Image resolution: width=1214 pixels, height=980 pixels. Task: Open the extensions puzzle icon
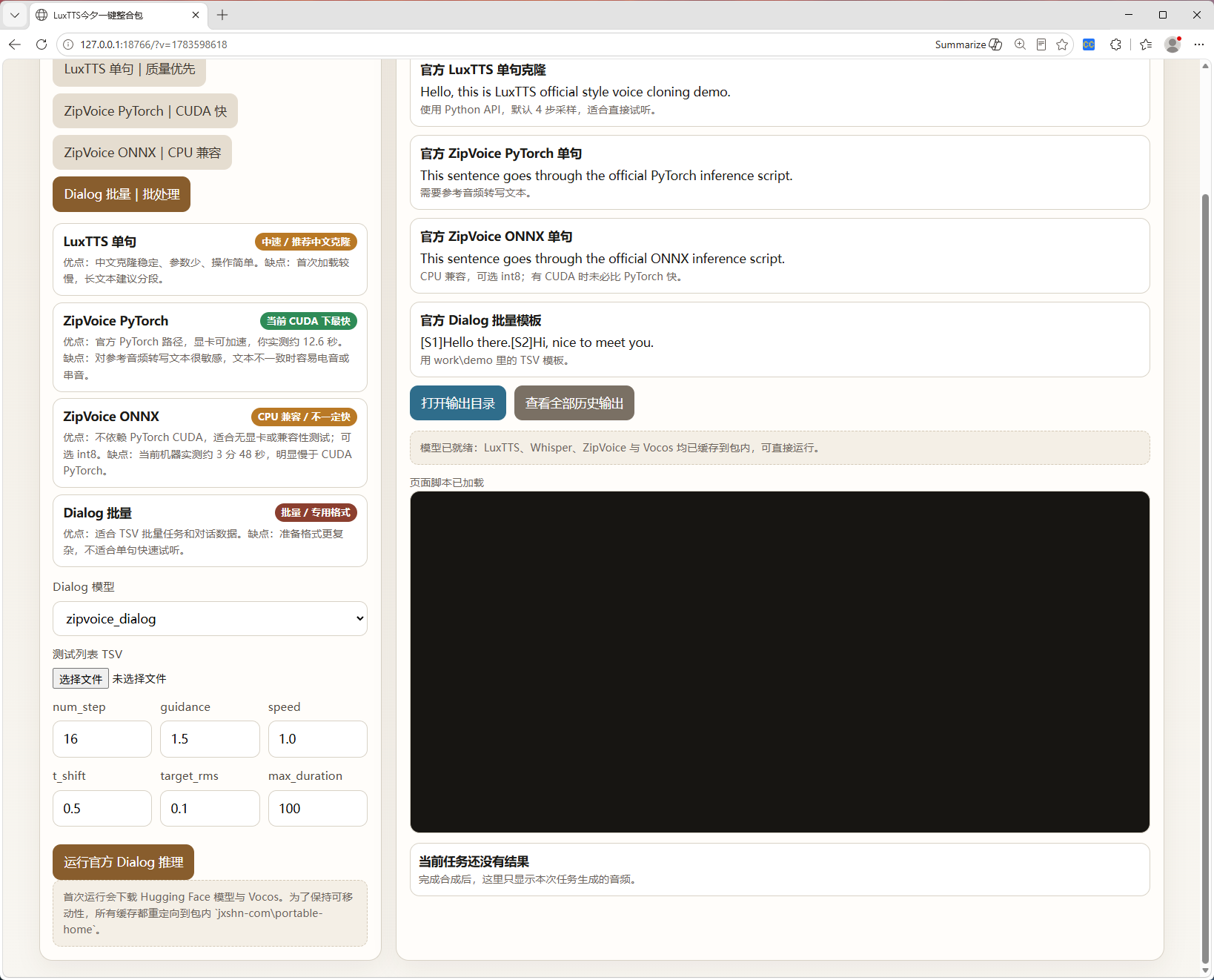tap(1115, 44)
